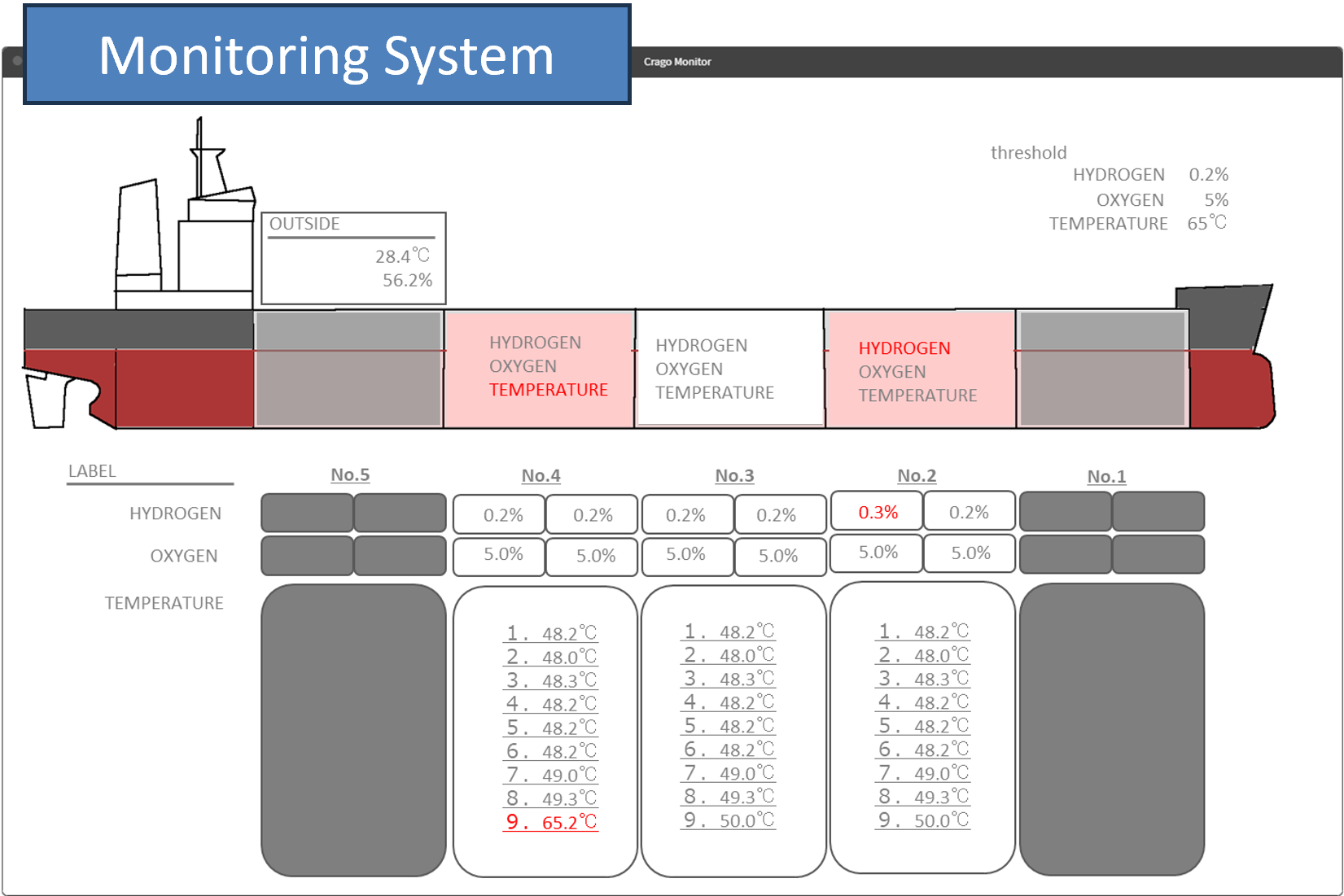1344x896 pixels.
Task: Select No.4 first oxygen cell 5.0%
Action: [499, 557]
